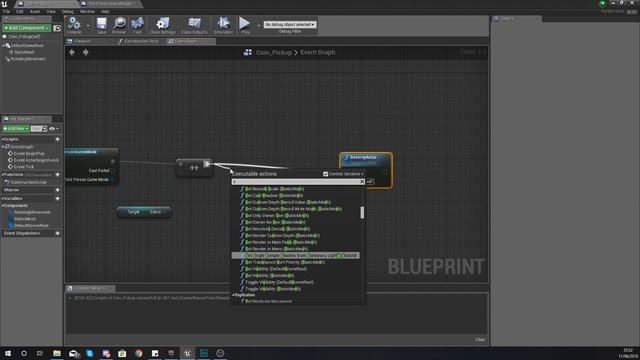Select Event BeginPlay in graph list
This screenshot has width=640, height=360.
pos(29,153)
